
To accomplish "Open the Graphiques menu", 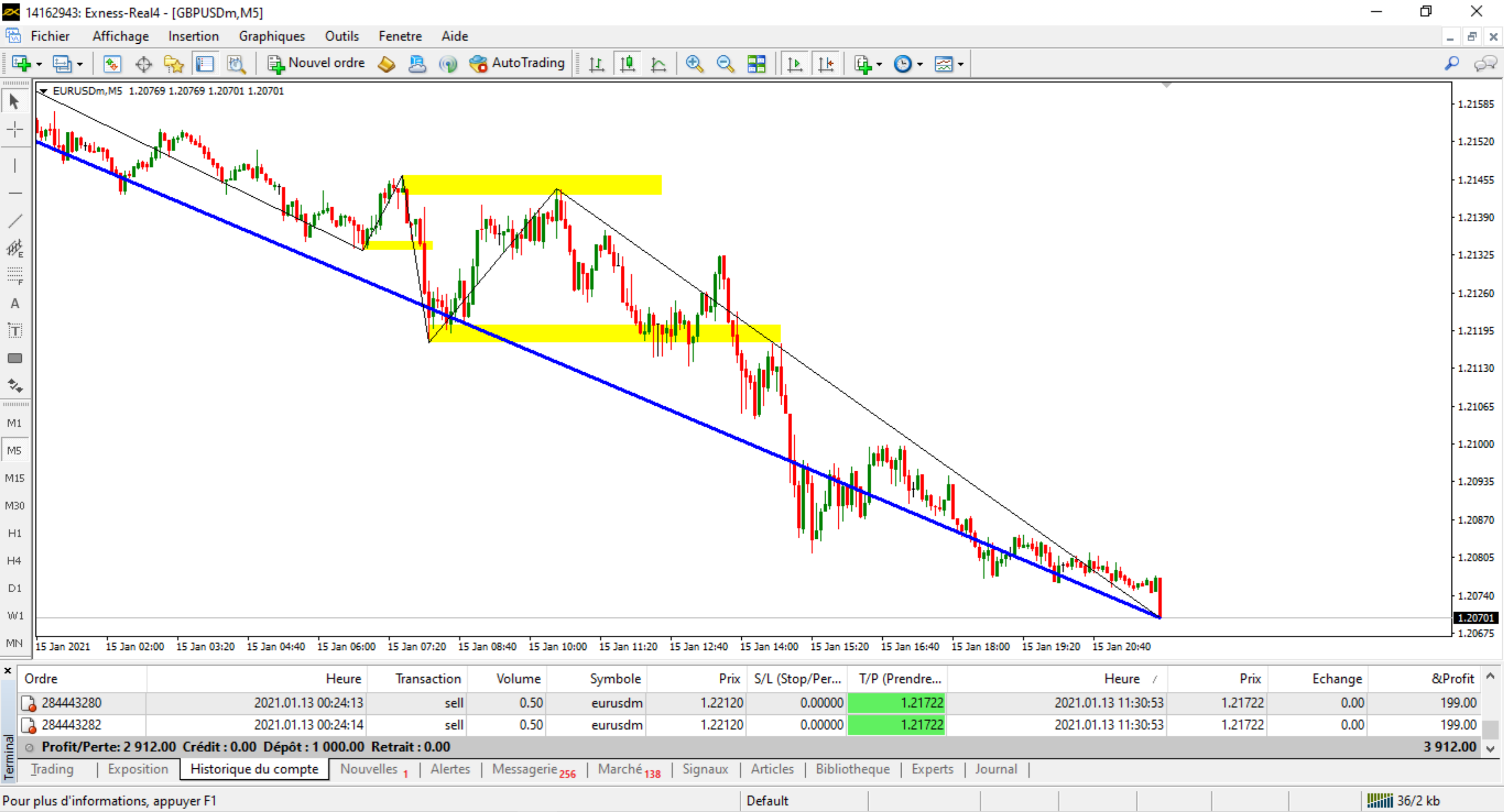I will 271,36.
